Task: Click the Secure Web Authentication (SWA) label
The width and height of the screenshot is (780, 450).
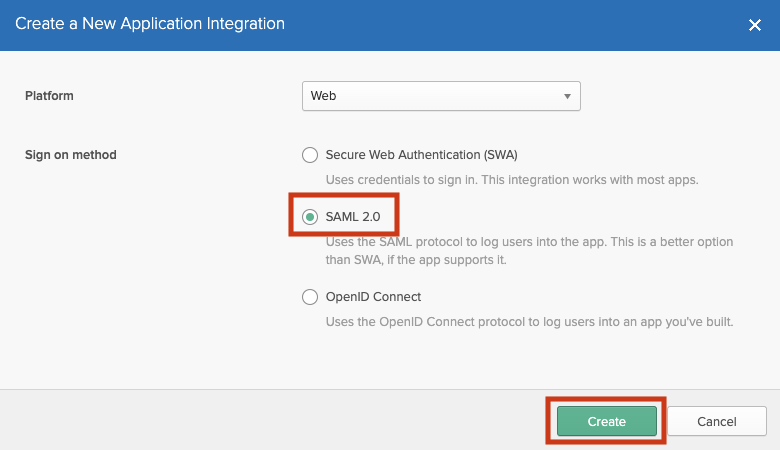Action: coord(421,155)
